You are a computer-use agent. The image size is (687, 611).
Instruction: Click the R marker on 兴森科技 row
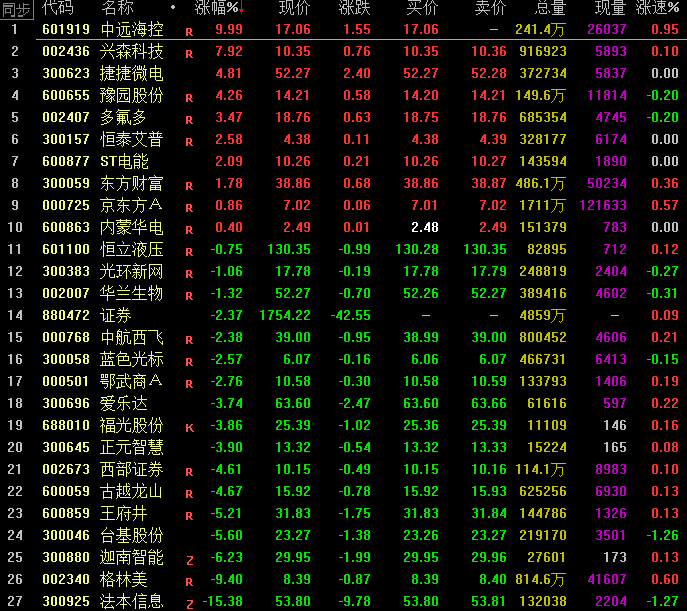coord(189,54)
